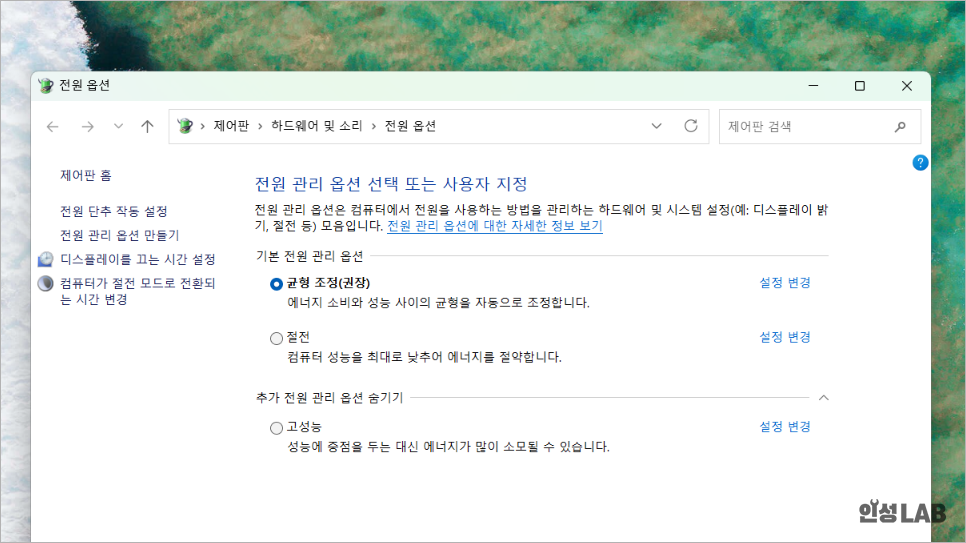Click 전원 옵션 breadcrumb in address bar
Viewport: 966px width, 543px height.
tap(410, 126)
